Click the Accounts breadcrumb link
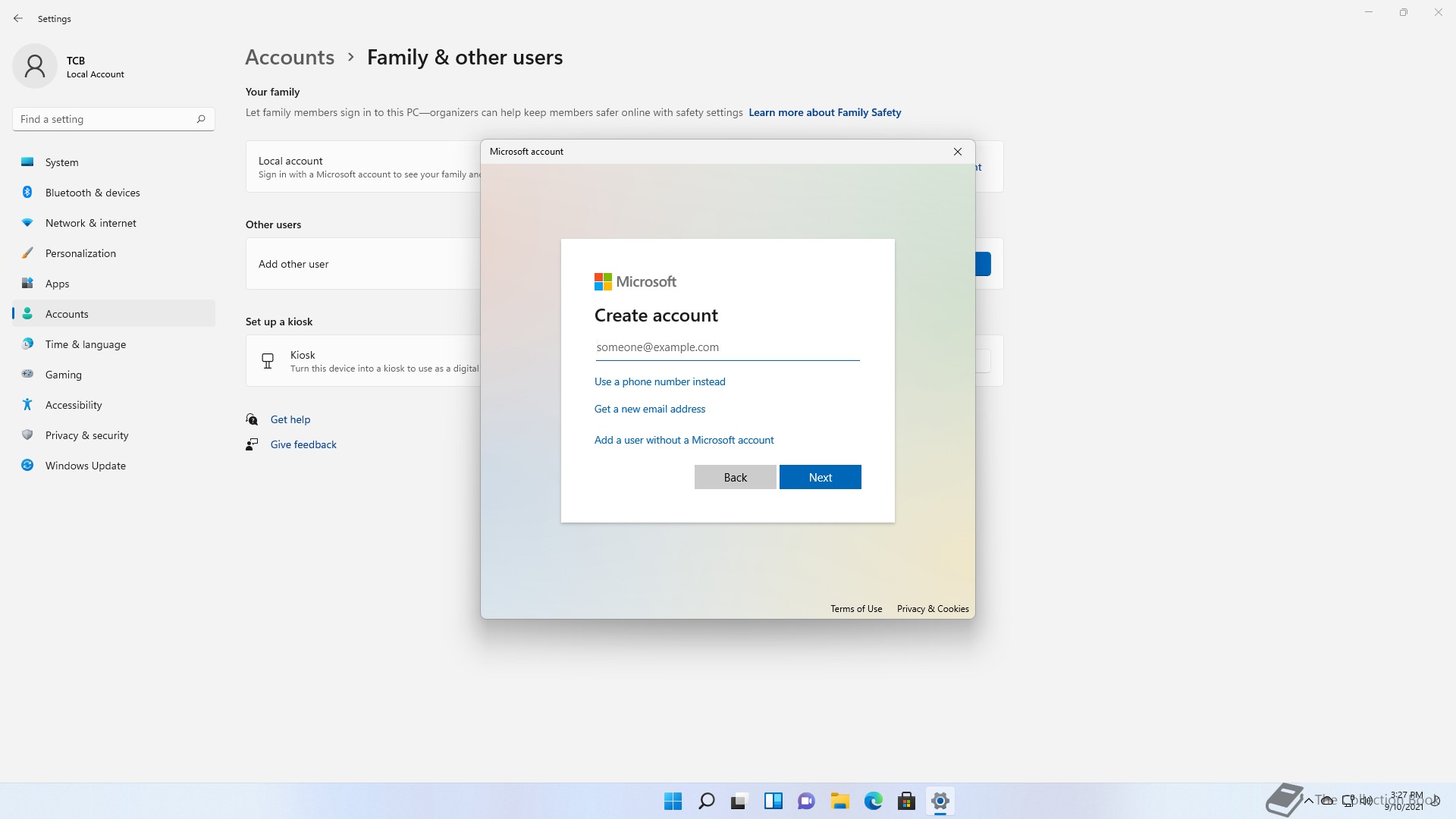 click(290, 58)
